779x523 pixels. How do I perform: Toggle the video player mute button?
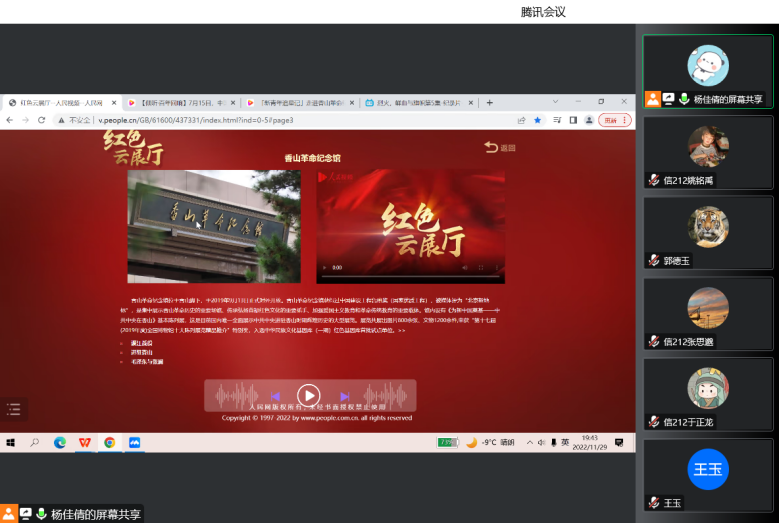(x=465, y=268)
